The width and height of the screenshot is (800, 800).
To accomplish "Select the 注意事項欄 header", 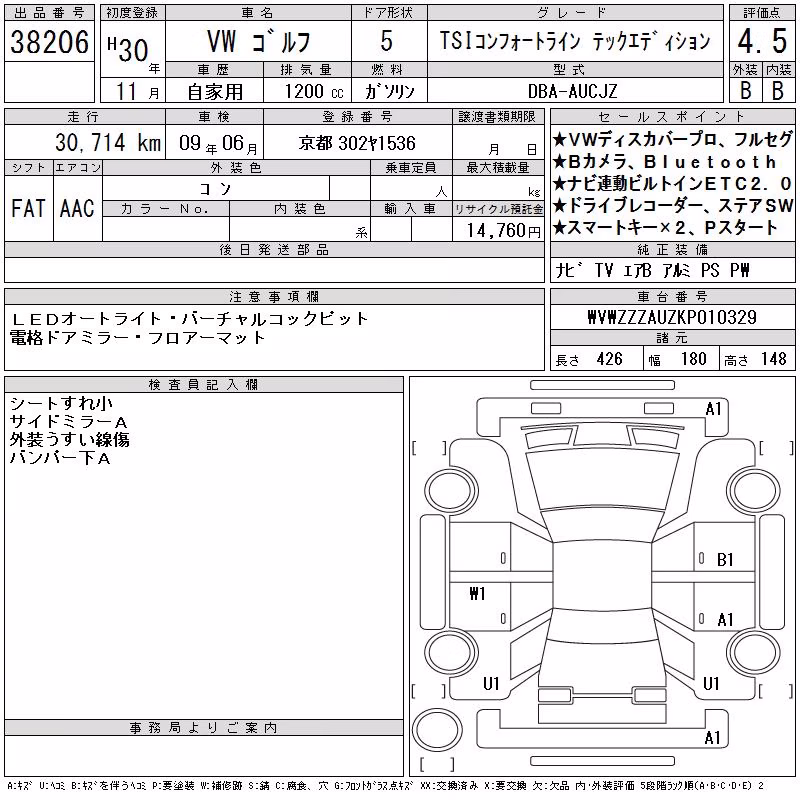I will pyautogui.click(x=274, y=296).
